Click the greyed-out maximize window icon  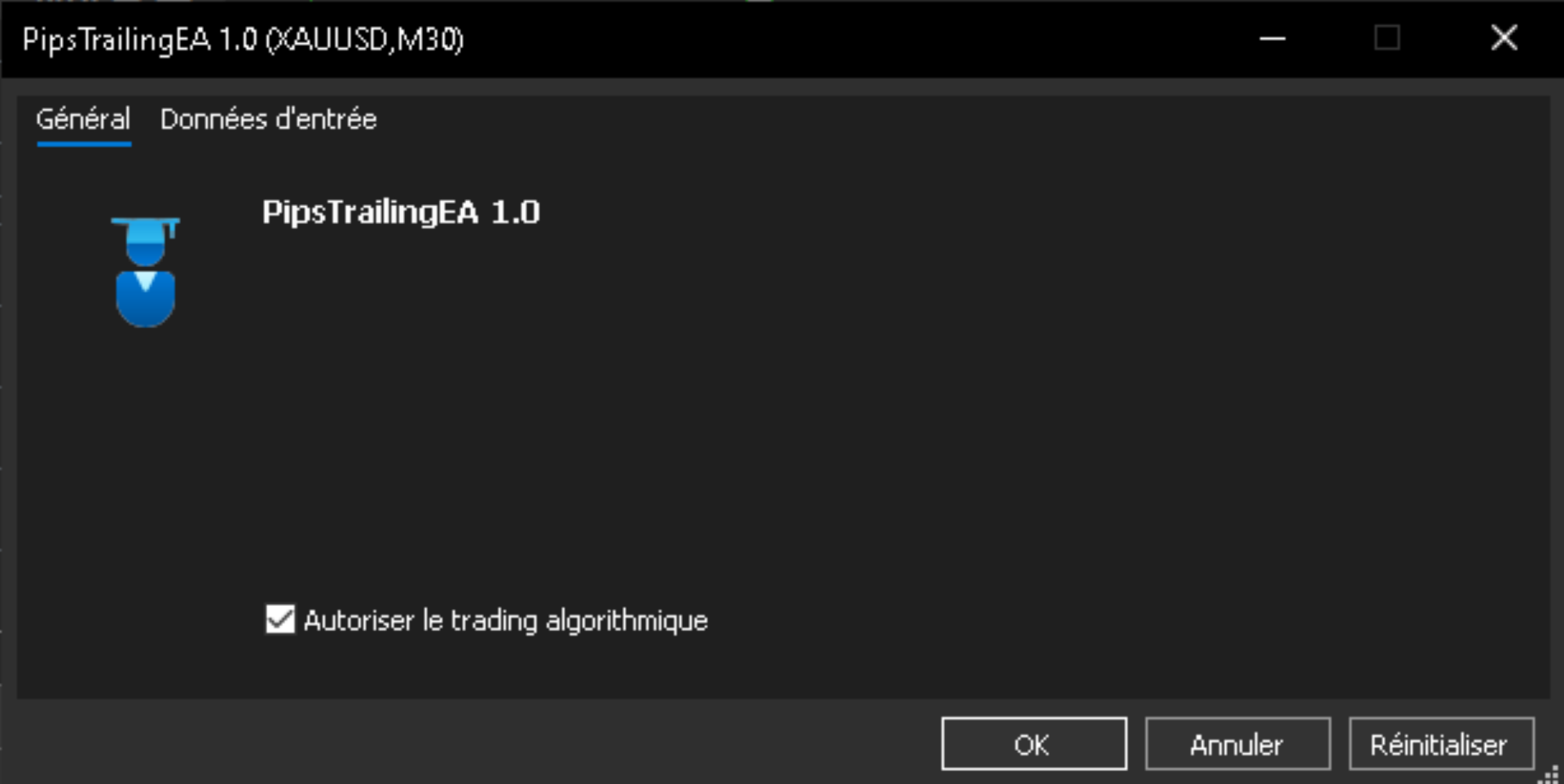(x=1387, y=37)
